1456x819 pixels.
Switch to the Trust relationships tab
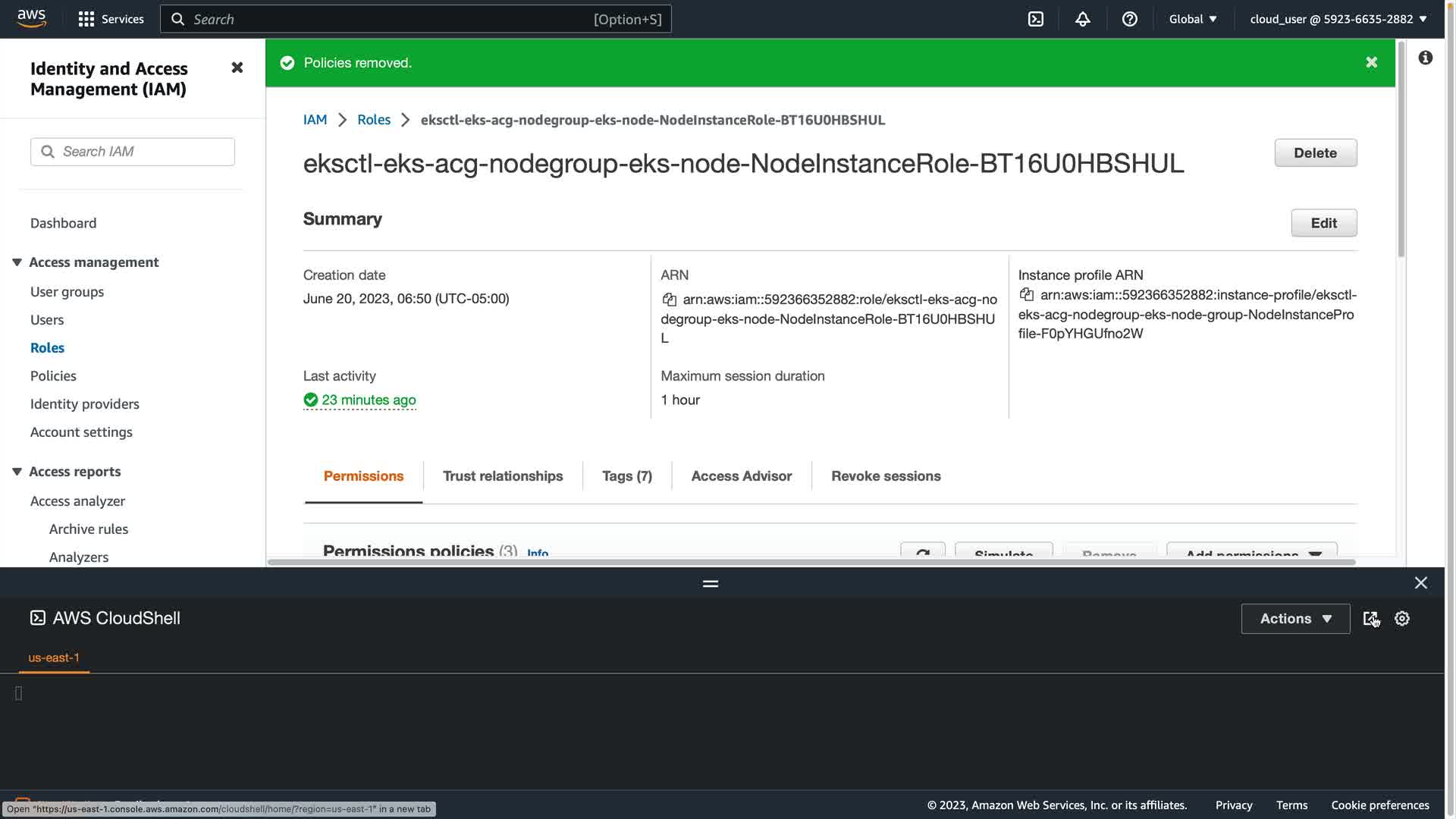[x=503, y=476]
